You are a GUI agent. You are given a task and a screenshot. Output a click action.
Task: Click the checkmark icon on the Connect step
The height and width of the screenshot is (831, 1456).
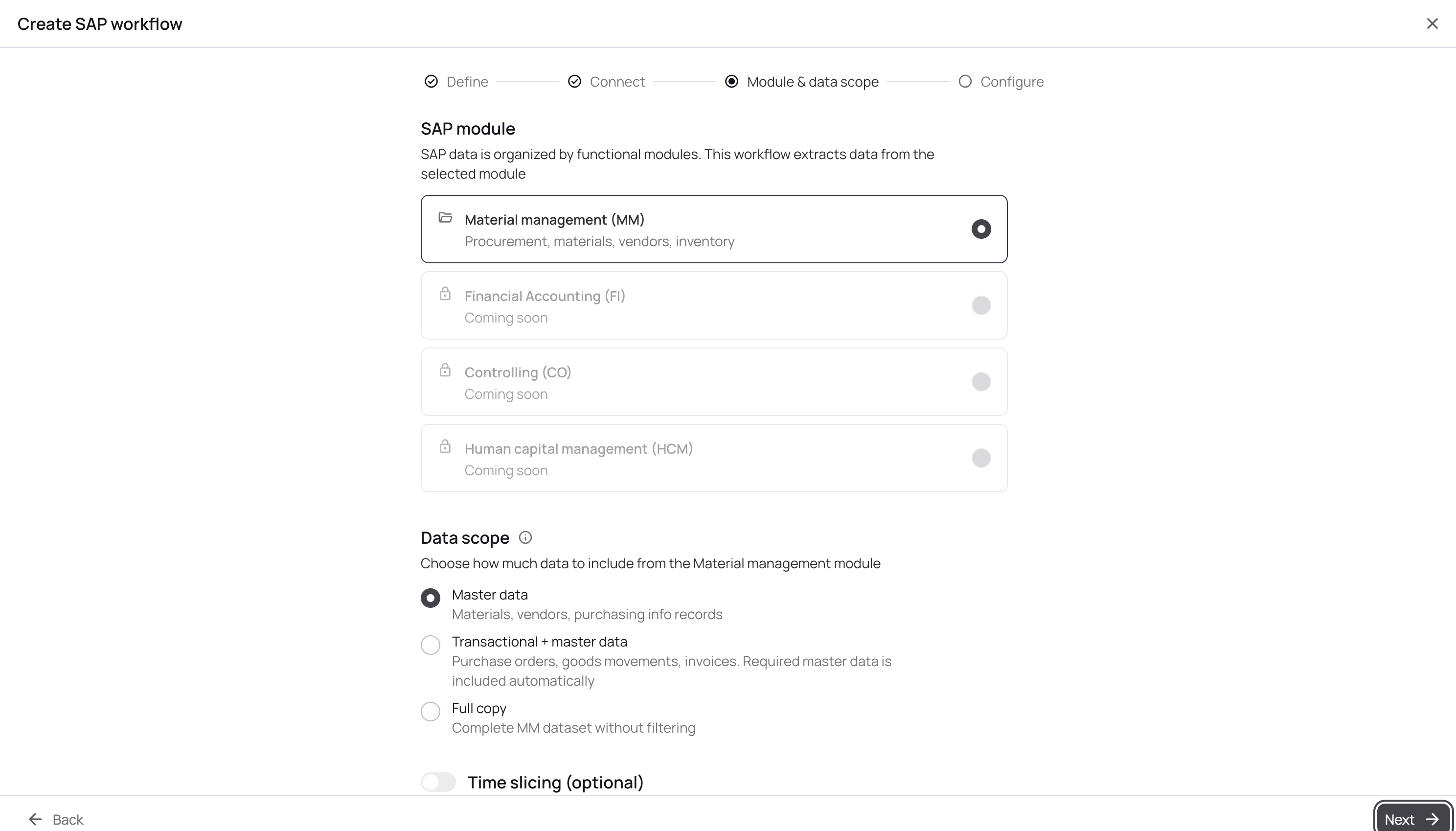pos(574,82)
